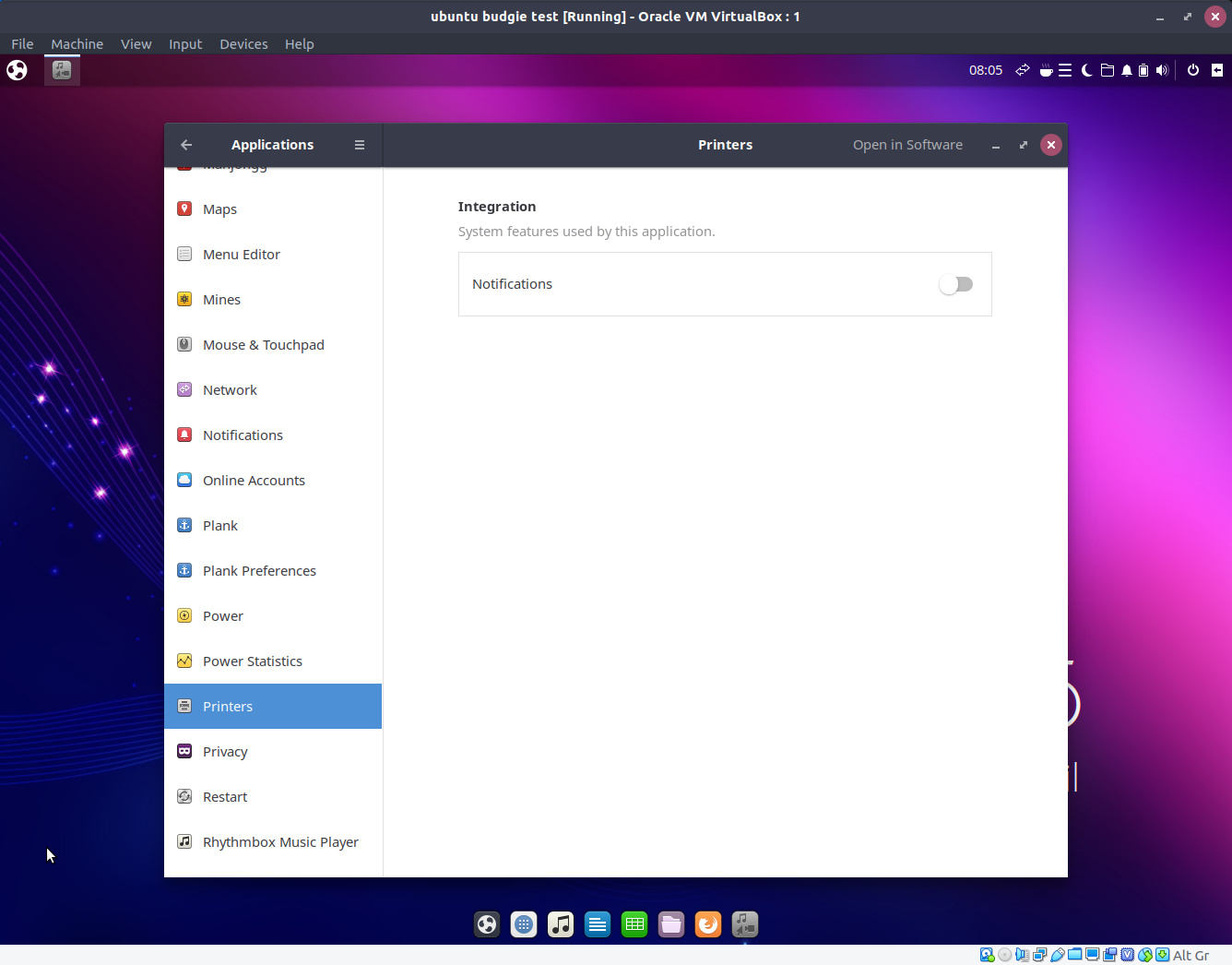Image resolution: width=1232 pixels, height=965 pixels.
Task: Click the power icon in top panel
Action: point(1193,70)
